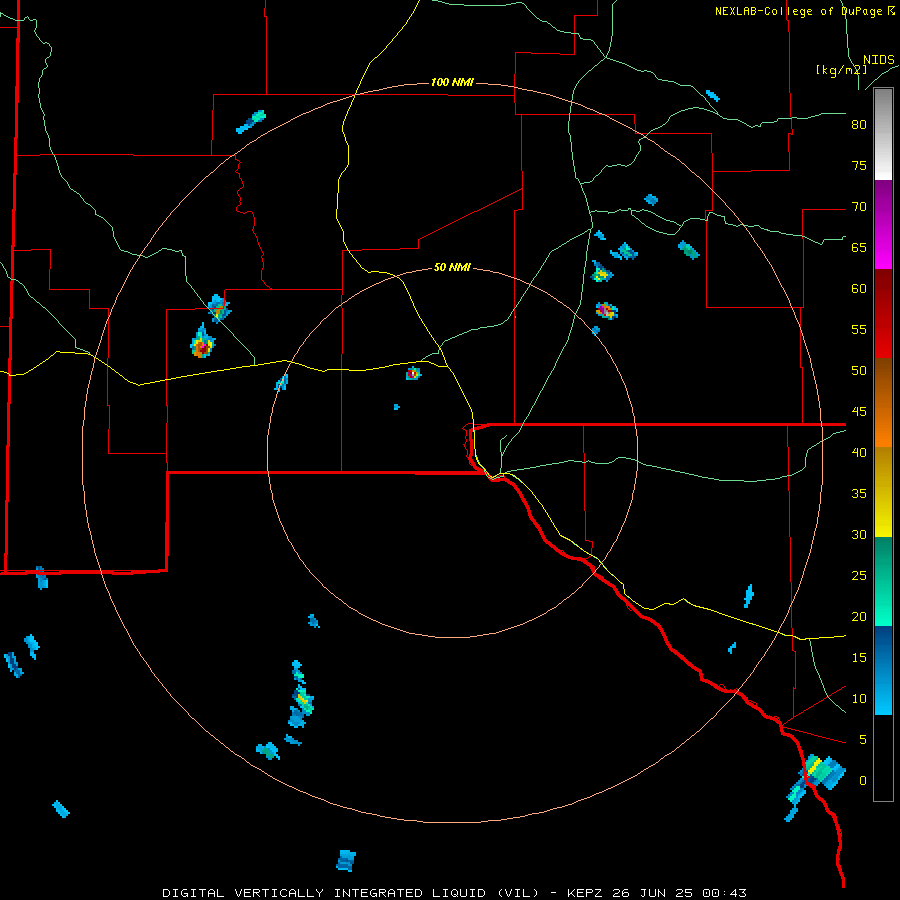Click the 10 value on the color scale

coord(859,699)
